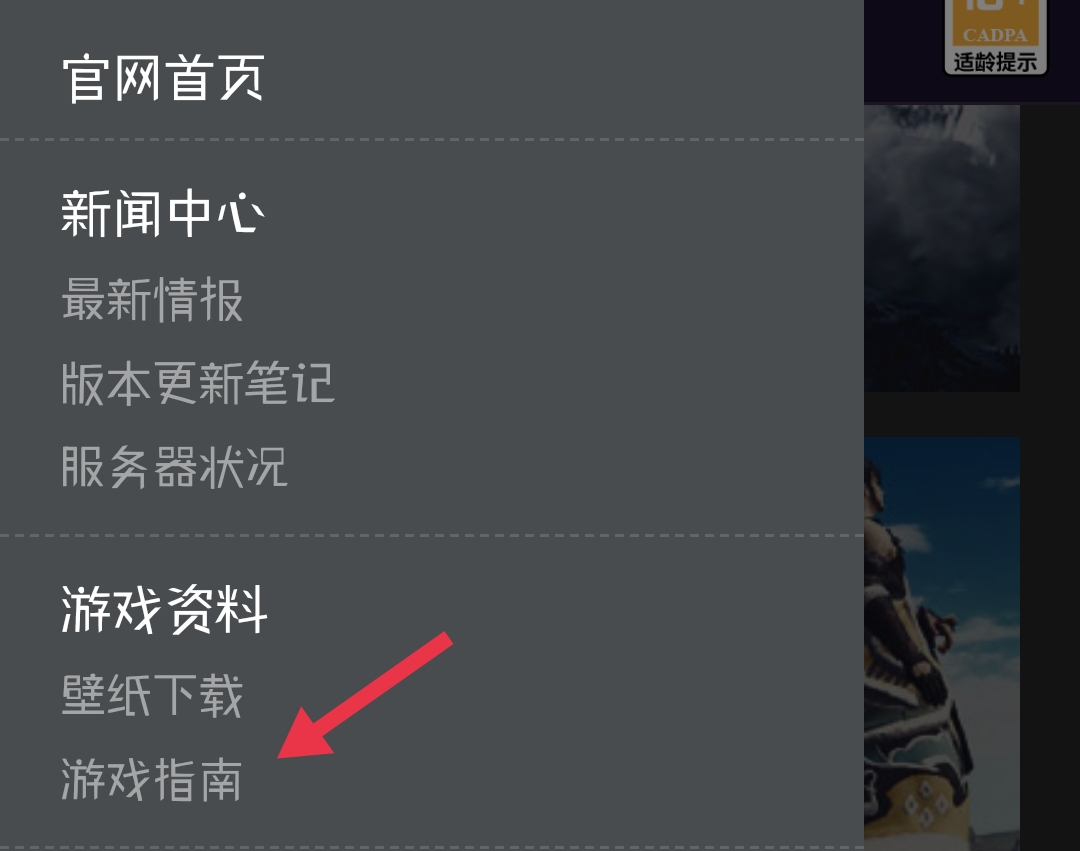Click the CADPA text on the gold badge

[995, 34]
